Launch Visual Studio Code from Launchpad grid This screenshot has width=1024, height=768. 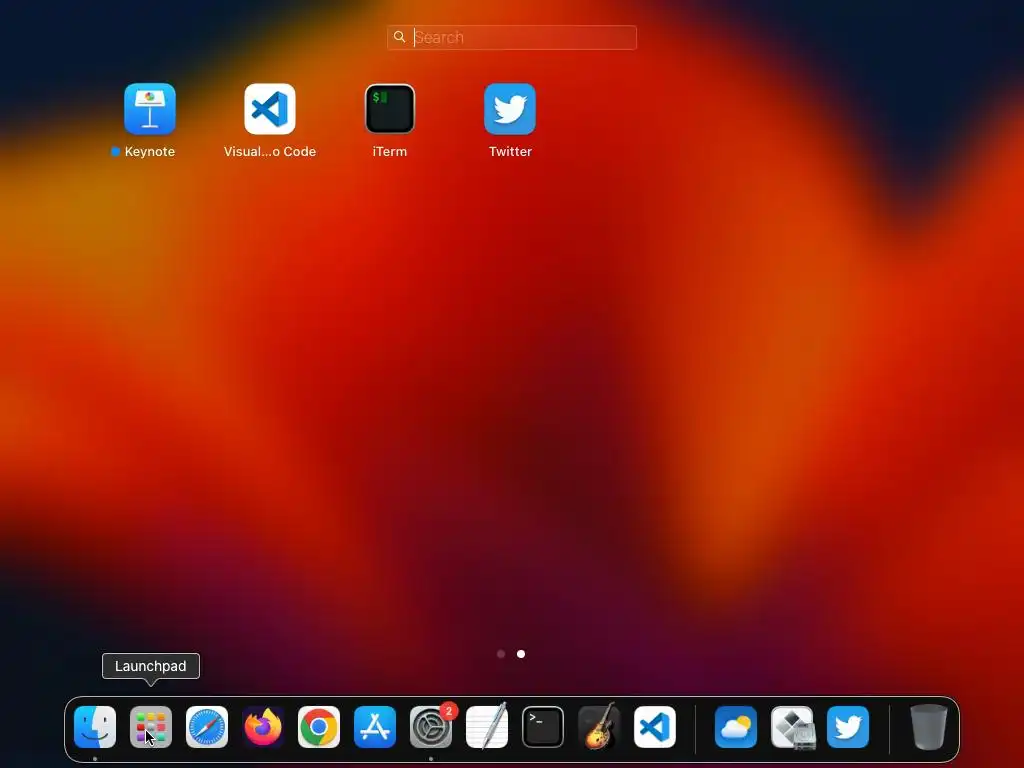click(270, 108)
